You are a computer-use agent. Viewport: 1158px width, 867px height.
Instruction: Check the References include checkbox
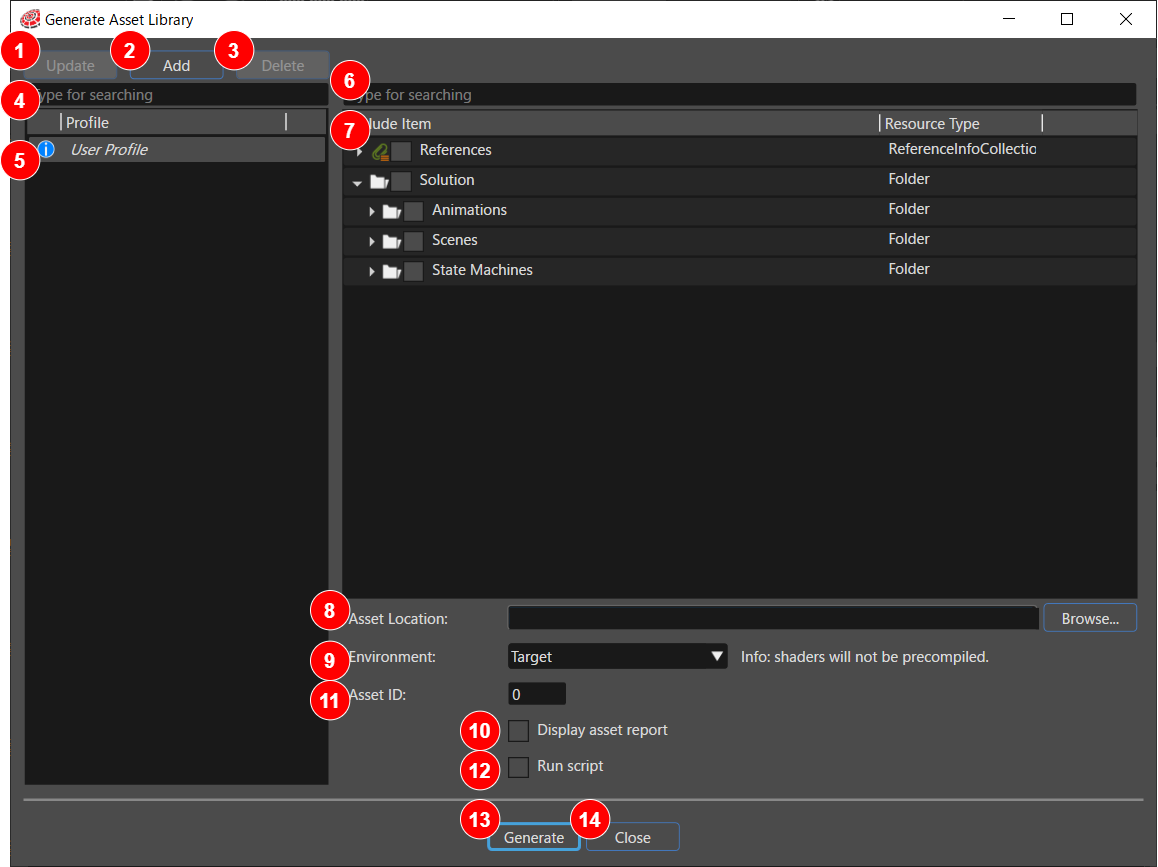click(x=401, y=151)
